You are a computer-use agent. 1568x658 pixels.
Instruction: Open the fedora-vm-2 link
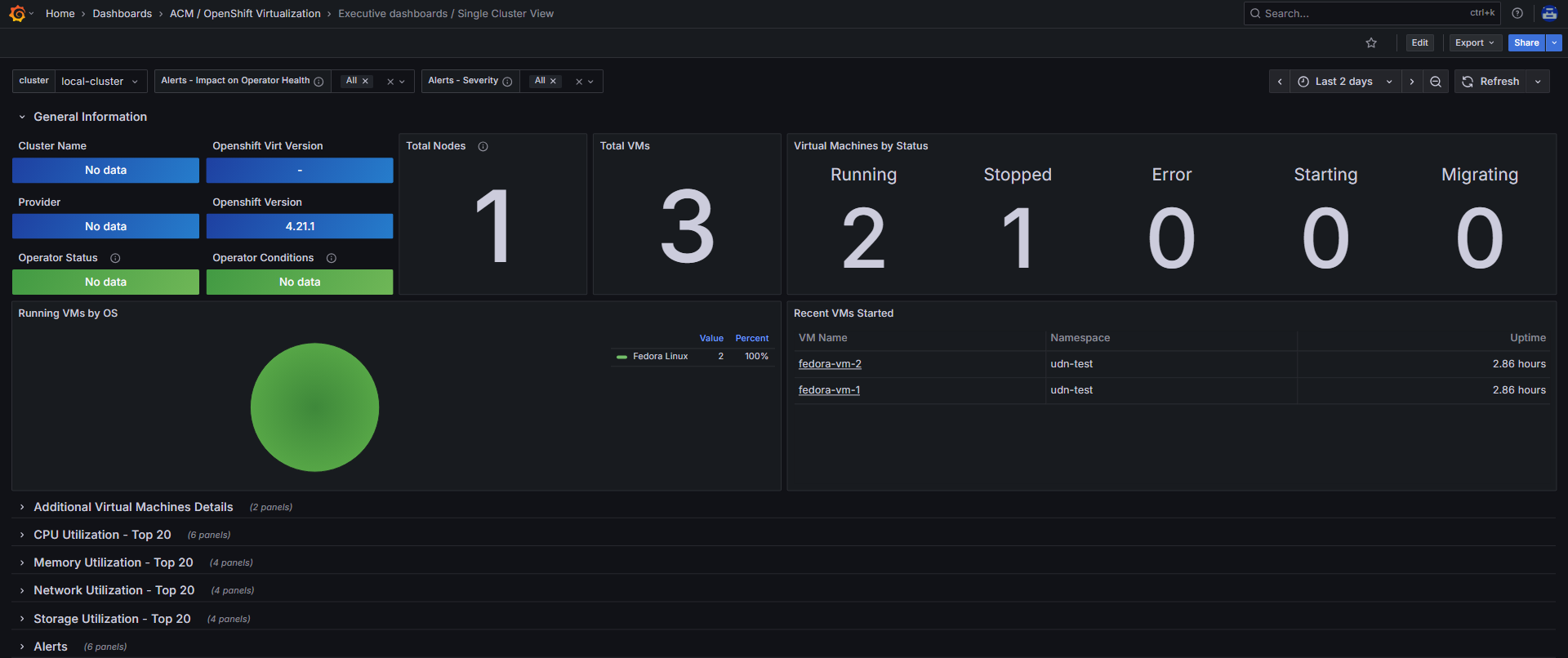point(830,364)
